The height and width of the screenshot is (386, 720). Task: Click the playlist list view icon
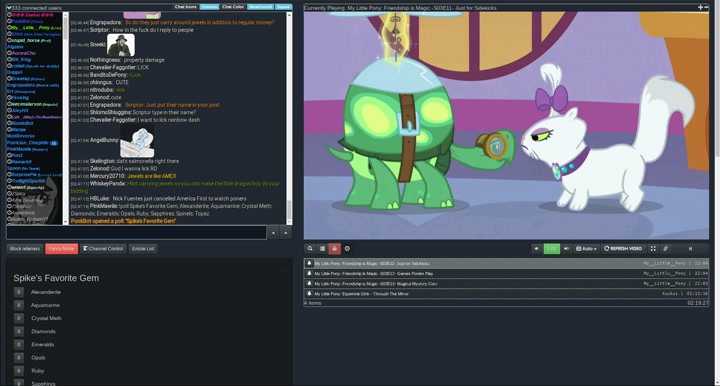[322, 249]
